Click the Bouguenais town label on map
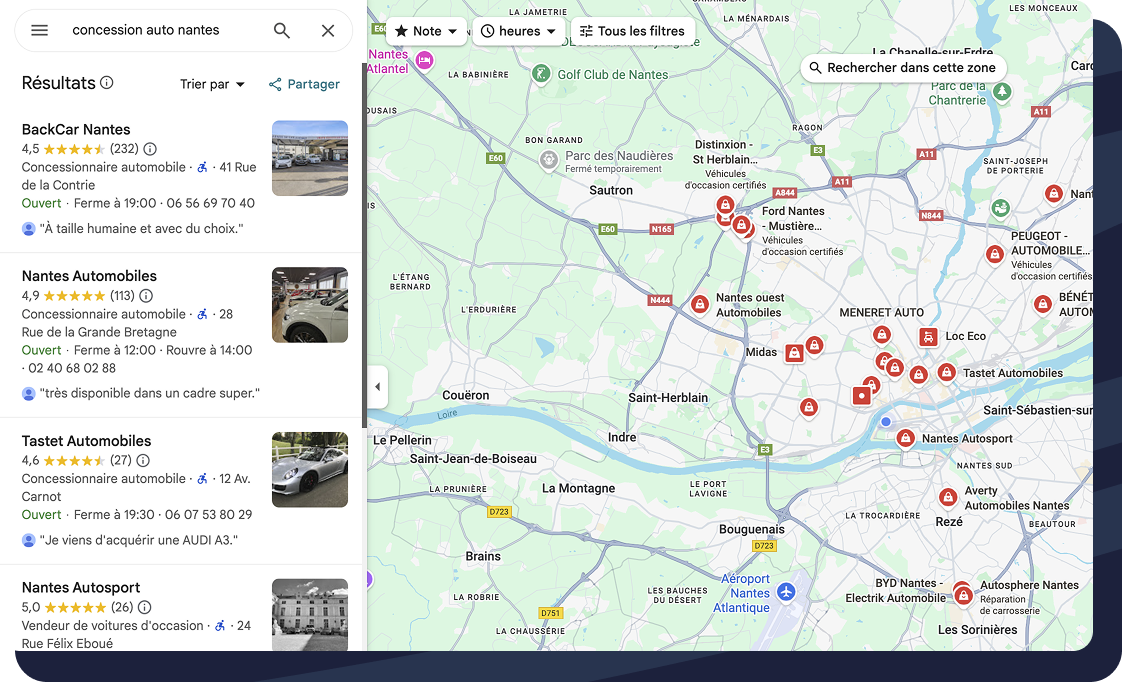This screenshot has height=682, width=1122. coord(751,530)
